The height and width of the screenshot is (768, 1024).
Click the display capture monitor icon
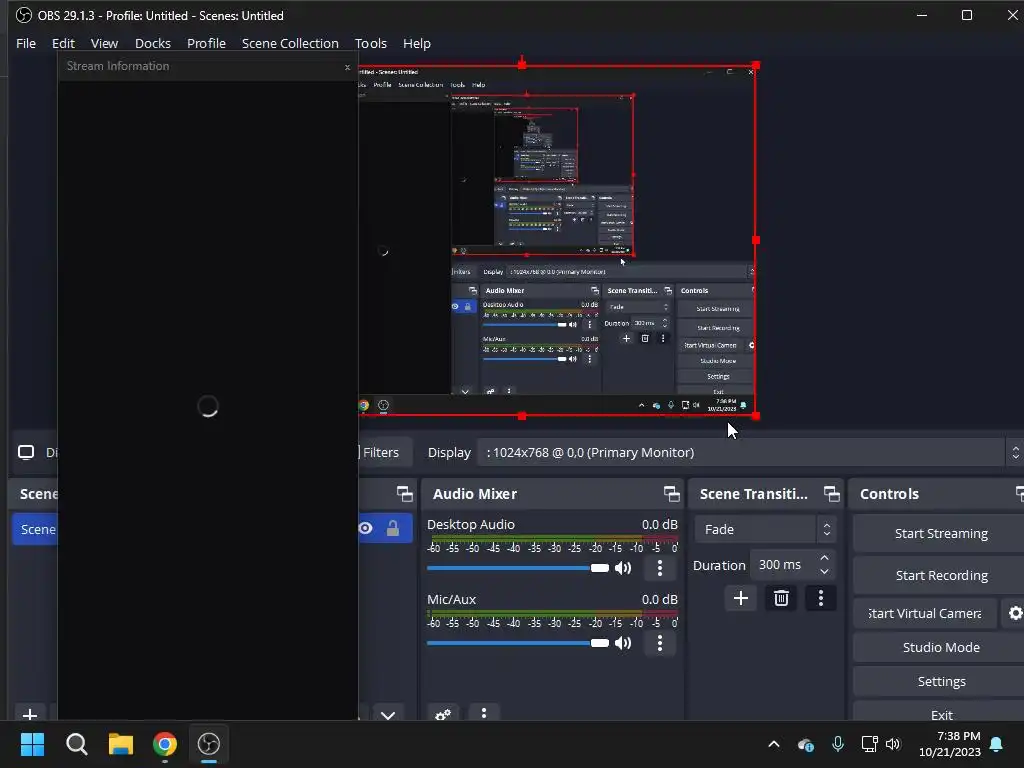(x=26, y=452)
